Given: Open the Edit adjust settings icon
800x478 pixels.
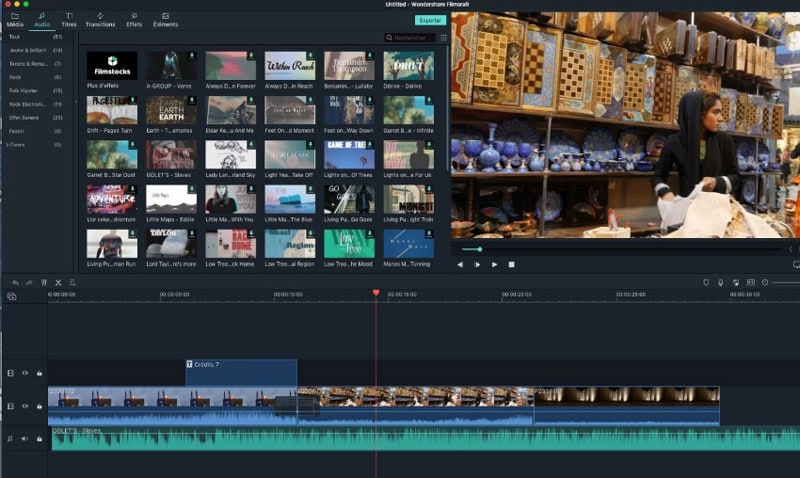Looking at the screenshot, I should coord(72,282).
